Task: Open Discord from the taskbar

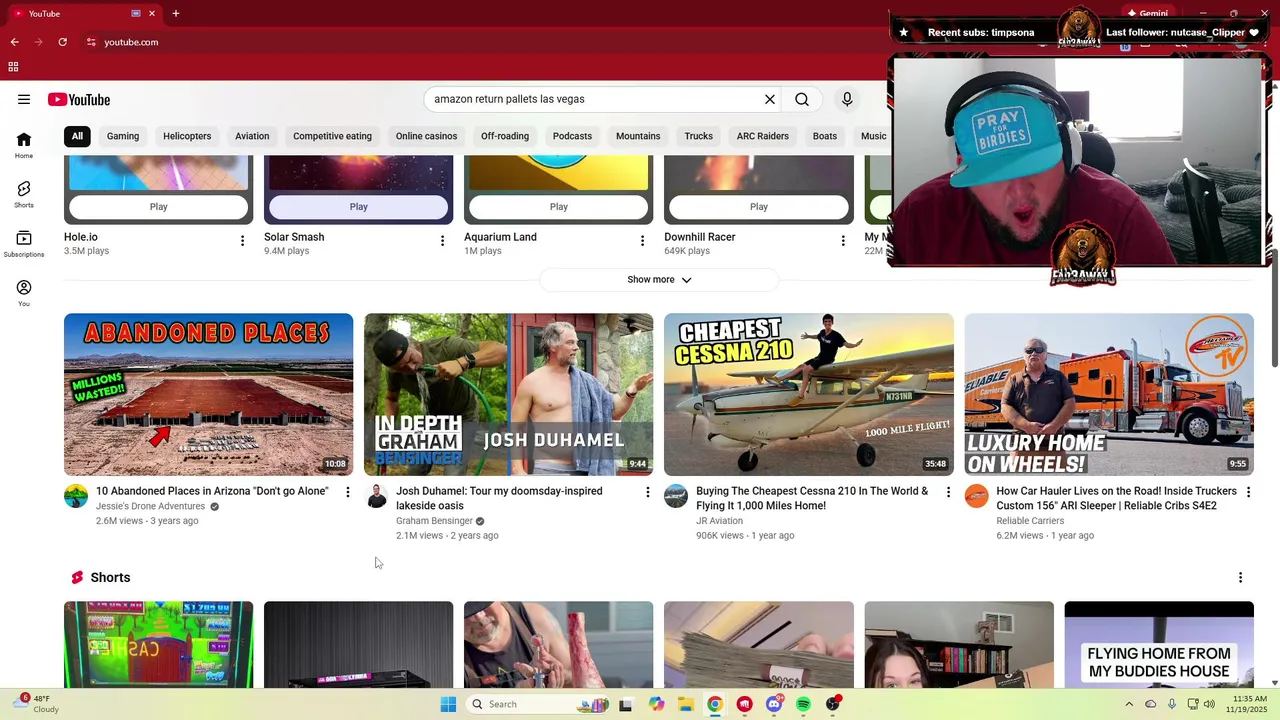Action: [774, 704]
